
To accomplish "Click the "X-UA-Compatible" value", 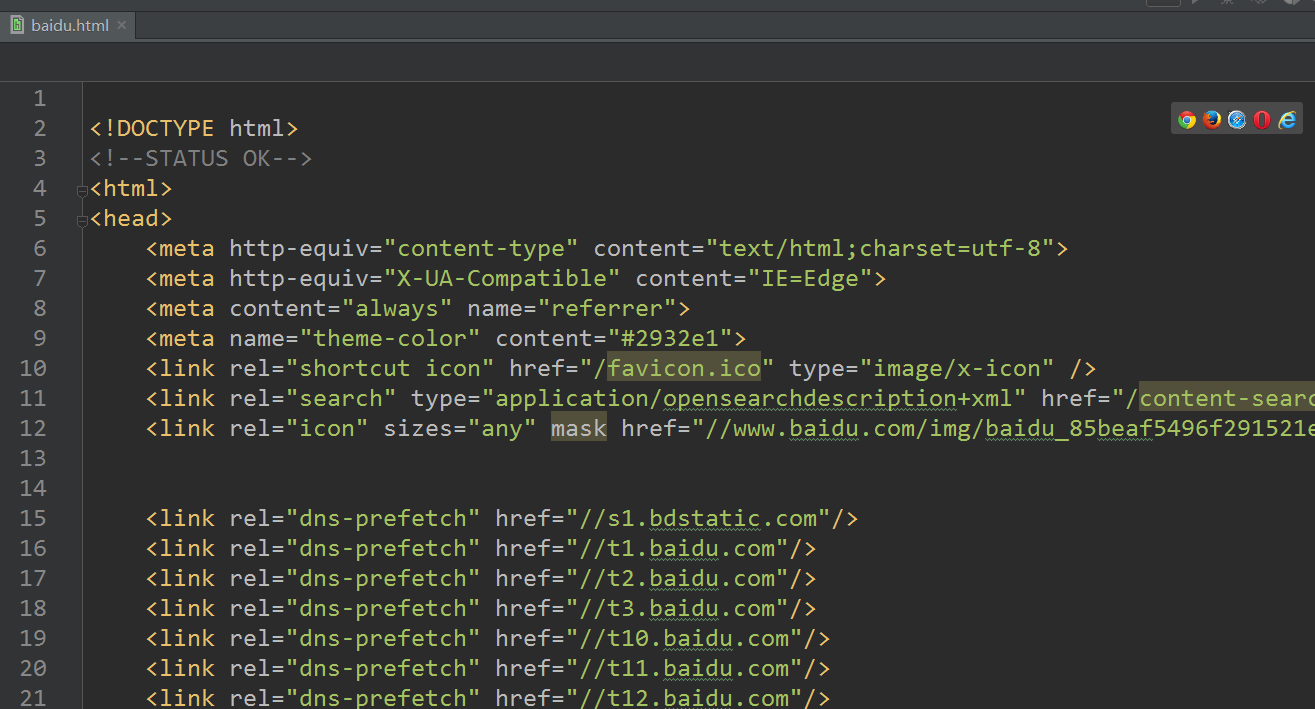I will pyautogui.click(x=503, y=278).
